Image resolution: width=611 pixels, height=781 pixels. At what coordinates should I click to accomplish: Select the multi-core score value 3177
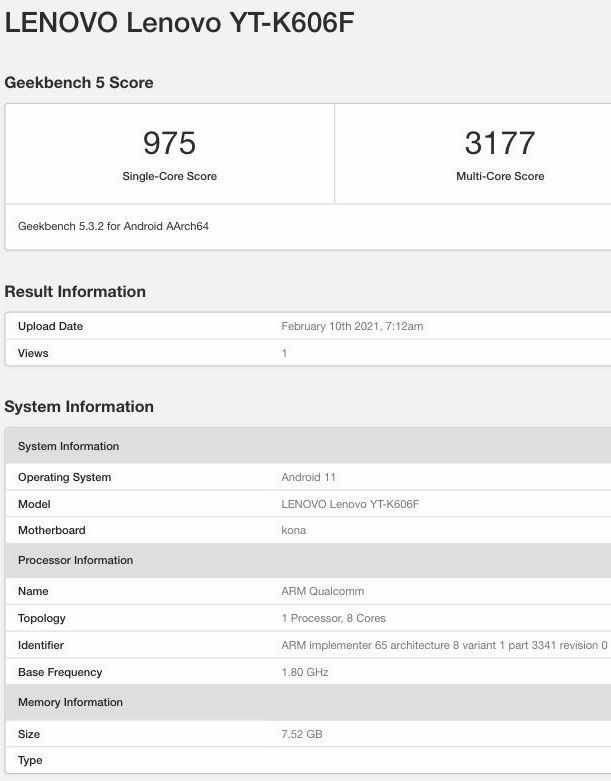500,143
